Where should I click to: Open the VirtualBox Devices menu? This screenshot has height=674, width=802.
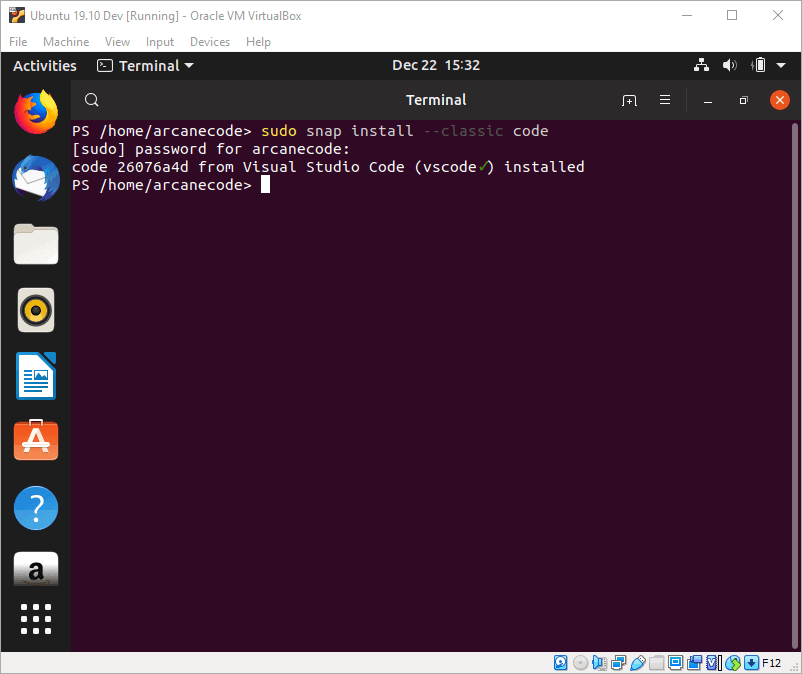[x=210, y=42]
